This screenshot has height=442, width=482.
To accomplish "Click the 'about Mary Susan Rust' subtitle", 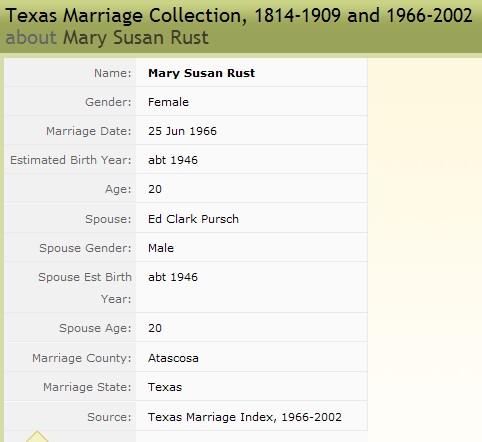I will [x=107, y=37].
